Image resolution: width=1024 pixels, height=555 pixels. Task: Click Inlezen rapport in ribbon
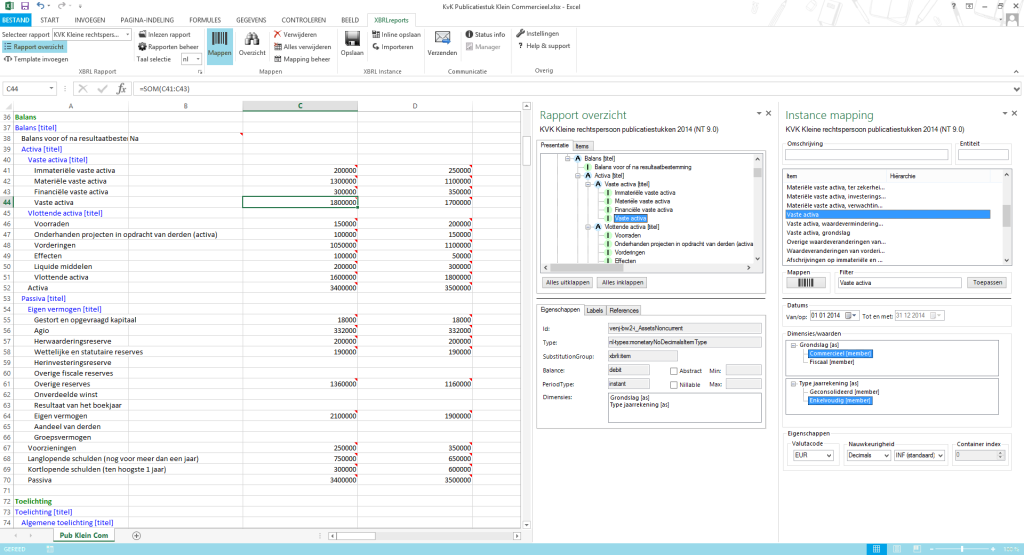[x=164, y=35]
